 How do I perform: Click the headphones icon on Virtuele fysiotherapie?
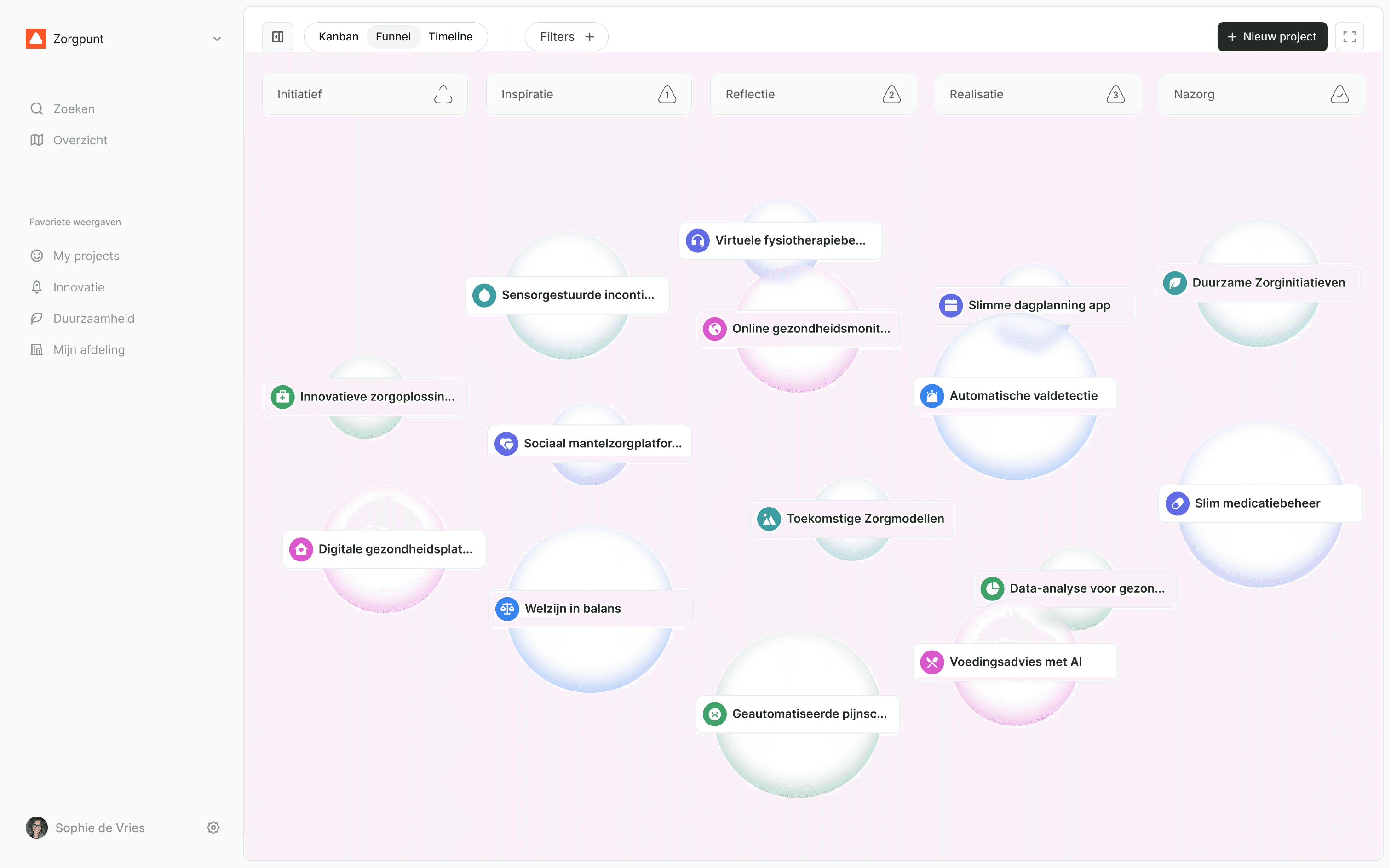point(697,240)
